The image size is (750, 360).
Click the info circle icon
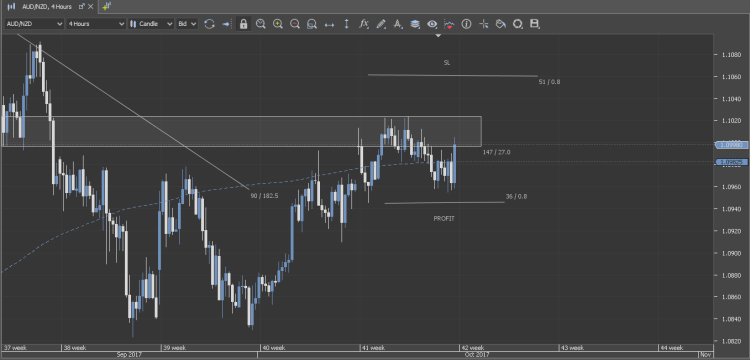click(466, 24)
